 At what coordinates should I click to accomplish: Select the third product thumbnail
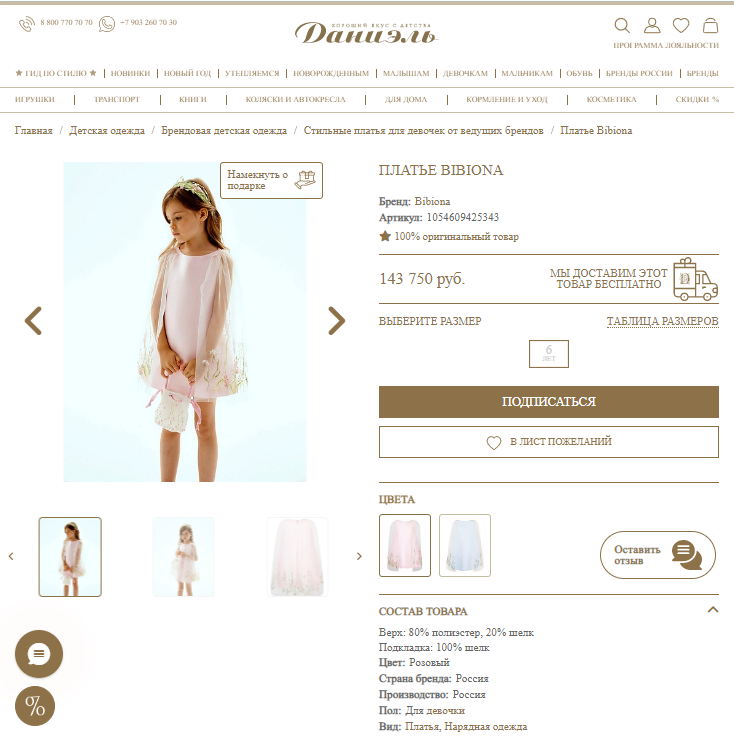(x=297, y=557)
